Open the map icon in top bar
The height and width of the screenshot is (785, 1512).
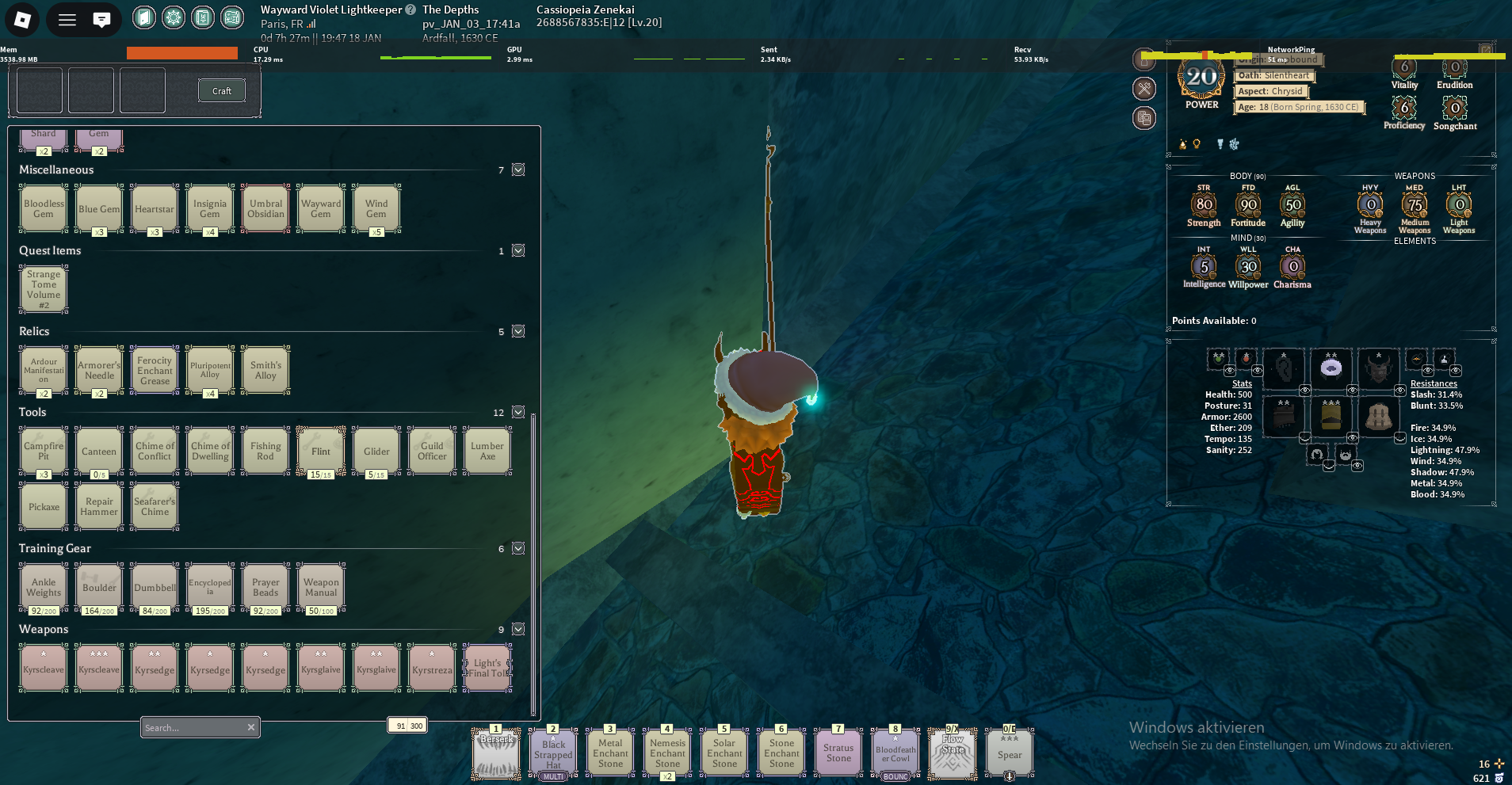pos(232,17)
